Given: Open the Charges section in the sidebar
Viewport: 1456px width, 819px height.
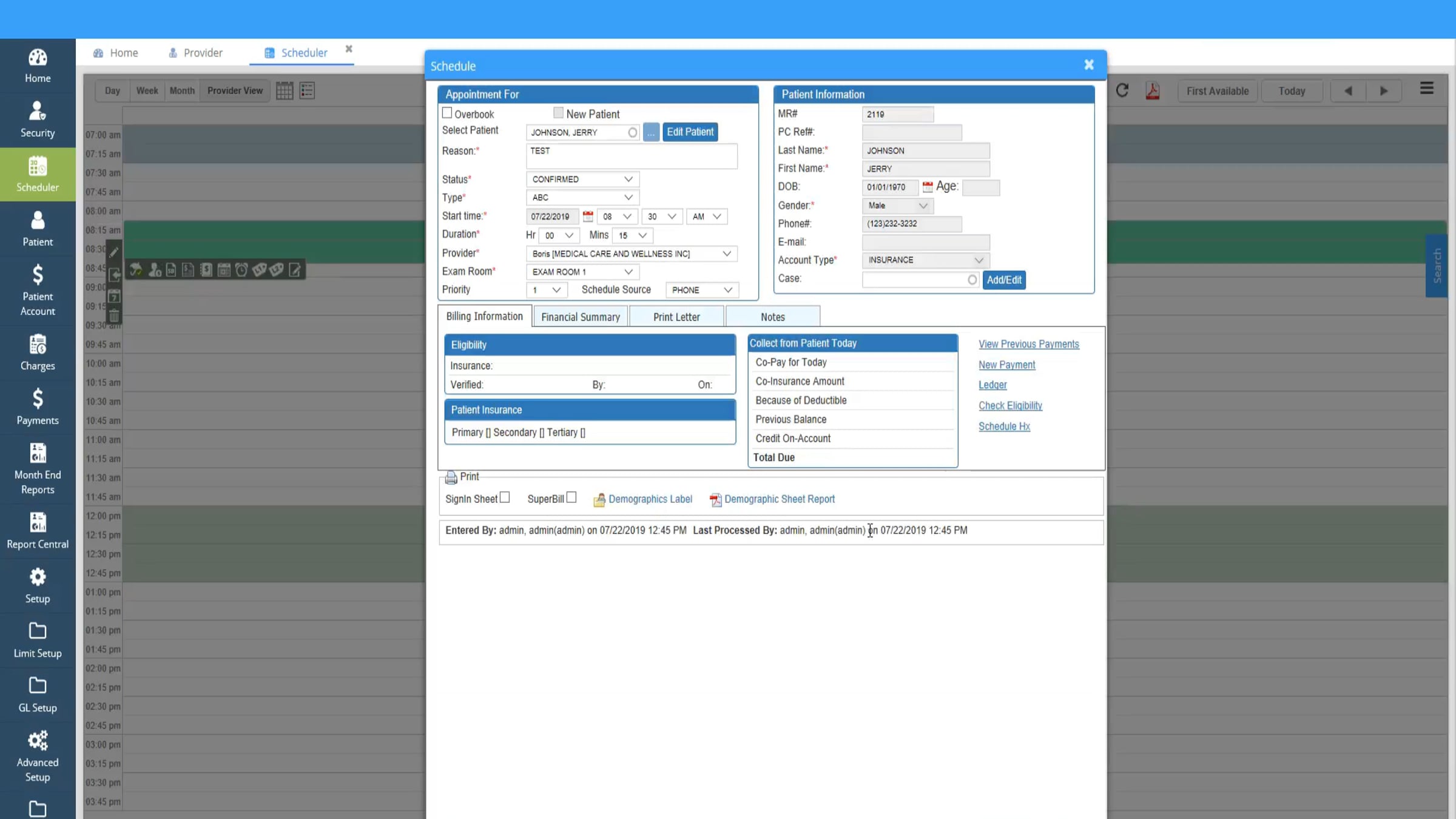Looking at the screenshot, I should pos(38,352).
